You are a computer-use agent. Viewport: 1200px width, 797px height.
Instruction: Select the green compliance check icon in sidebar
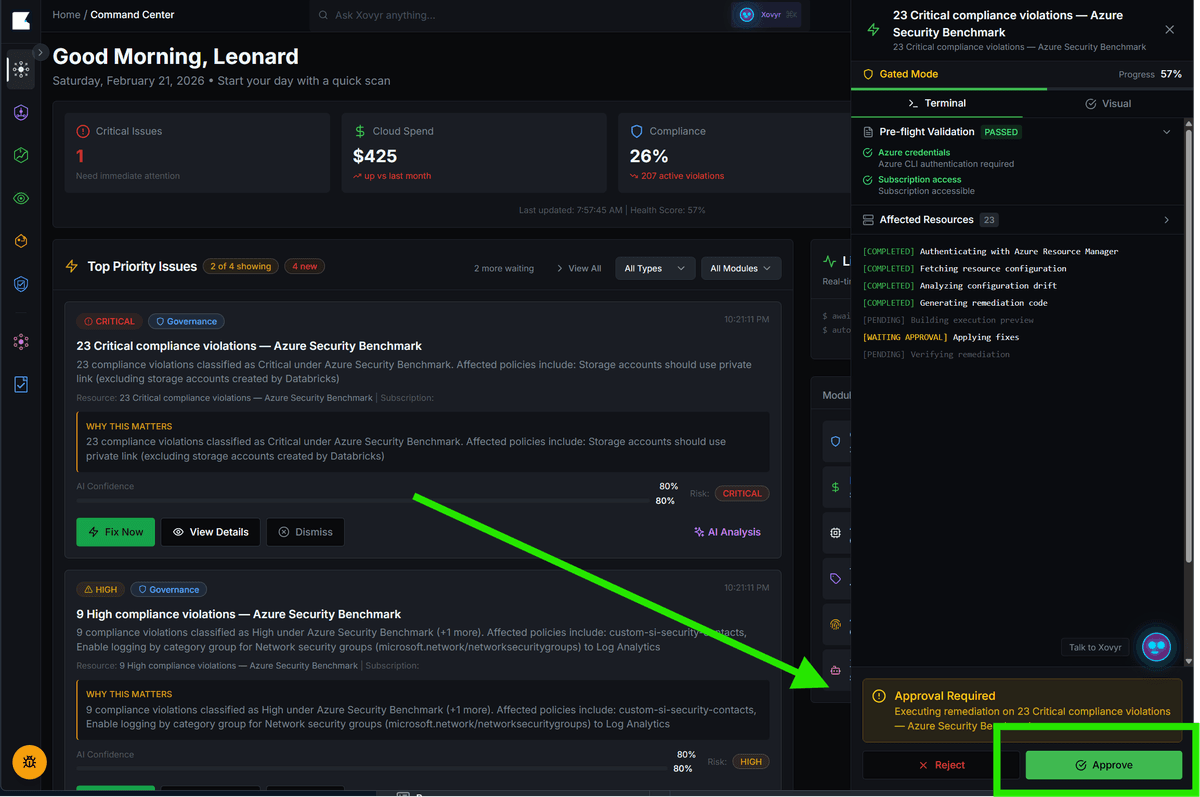pyautogui.click(x=20, y=155)
